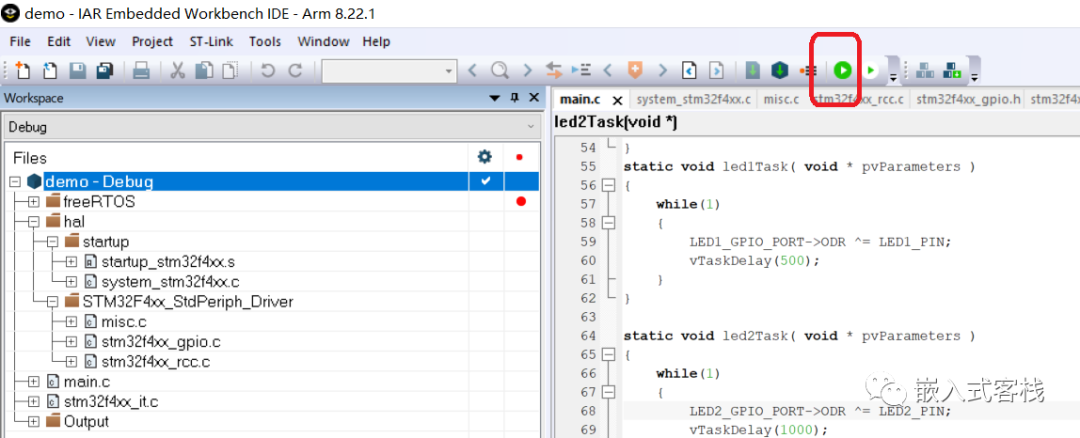The image size is (1080, 438).
Task: Click the Open file toolbar icon
Action: click(x=50, y=70)
